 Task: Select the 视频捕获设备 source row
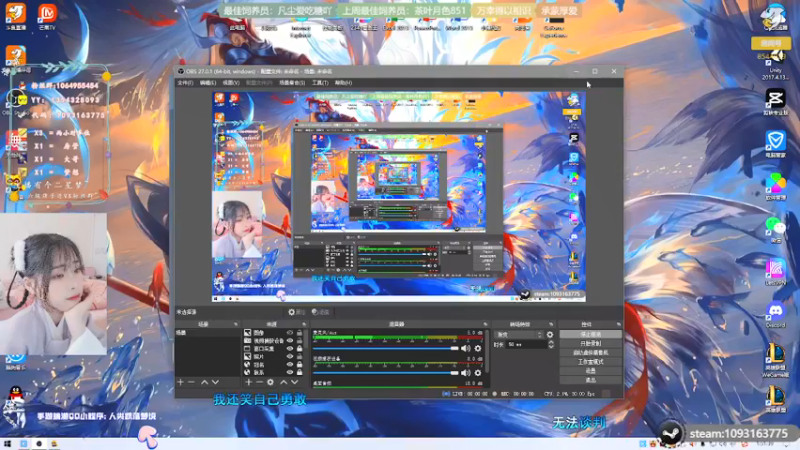click(x=274, y=341)
